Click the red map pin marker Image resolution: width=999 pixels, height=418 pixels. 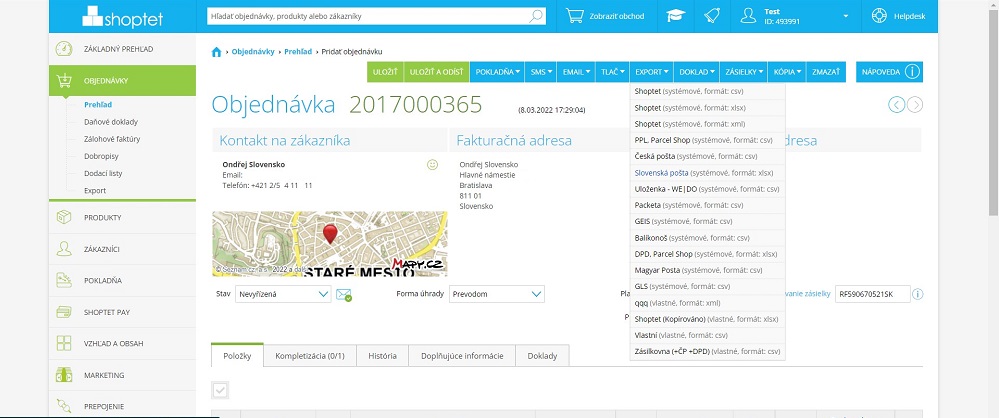[x=330, y=234]
